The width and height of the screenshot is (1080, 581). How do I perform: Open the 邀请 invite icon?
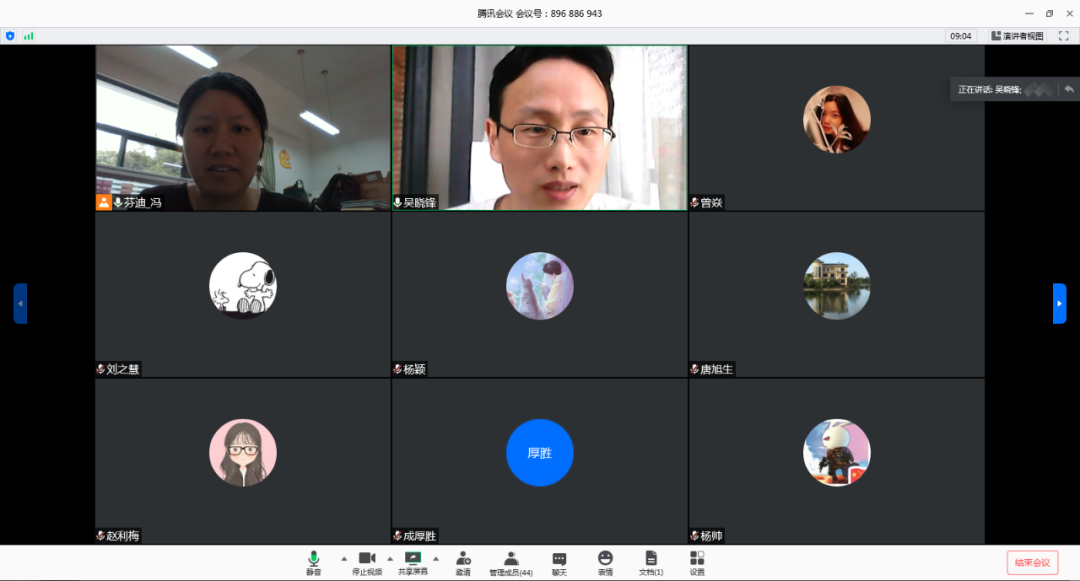coord(463,562)
